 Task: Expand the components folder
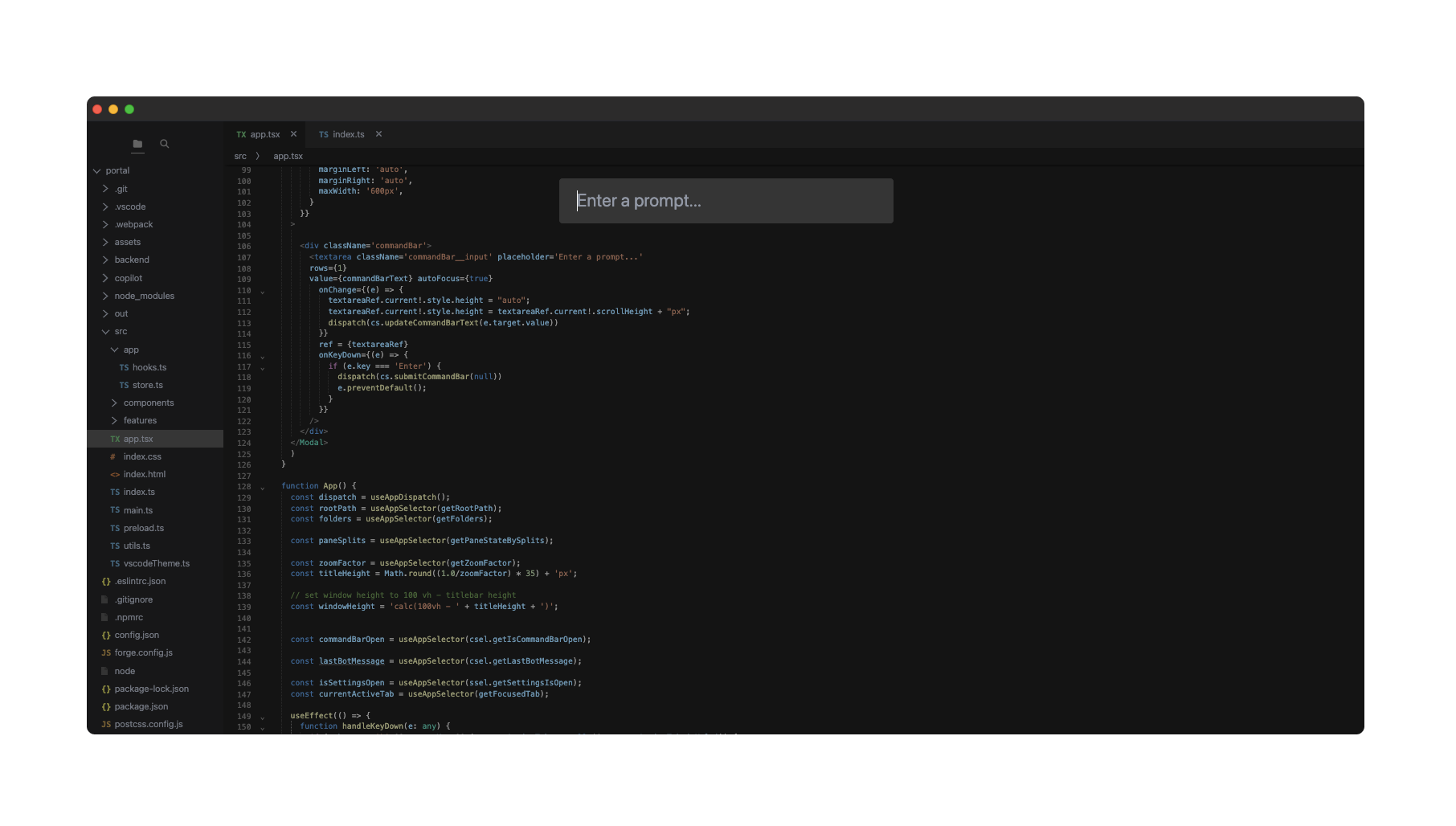tap(114, 403)
